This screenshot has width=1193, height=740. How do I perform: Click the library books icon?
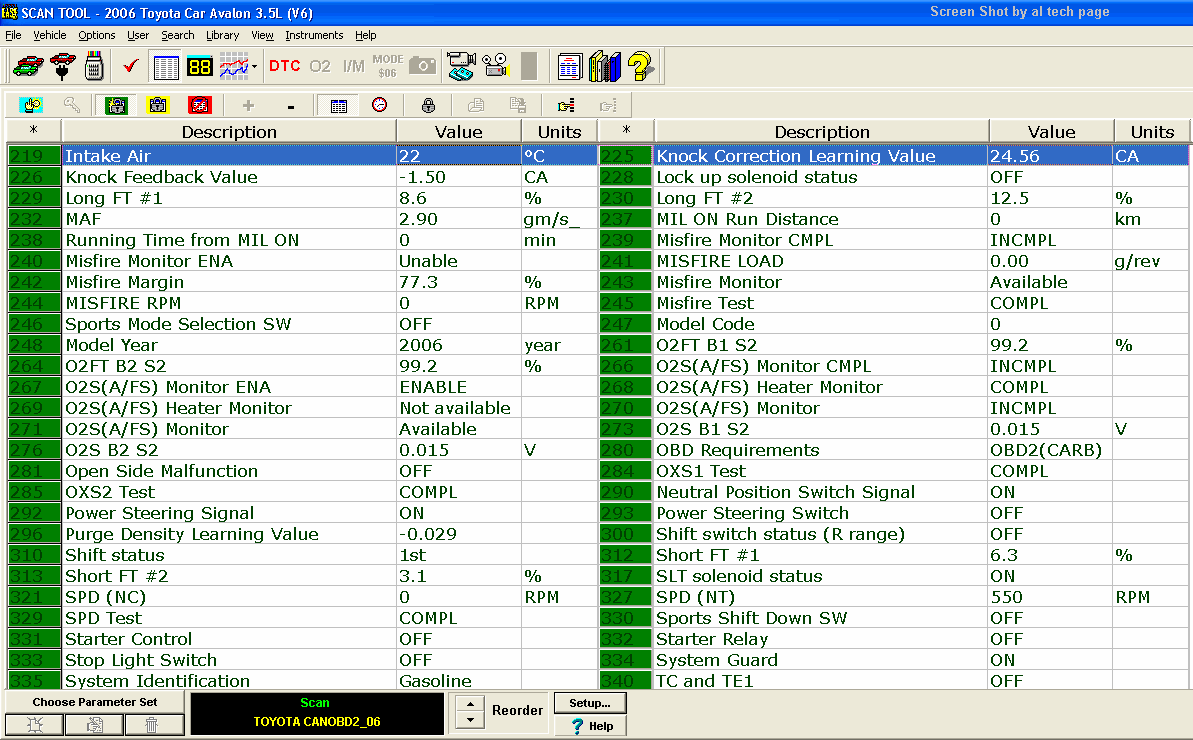[605, 66]
